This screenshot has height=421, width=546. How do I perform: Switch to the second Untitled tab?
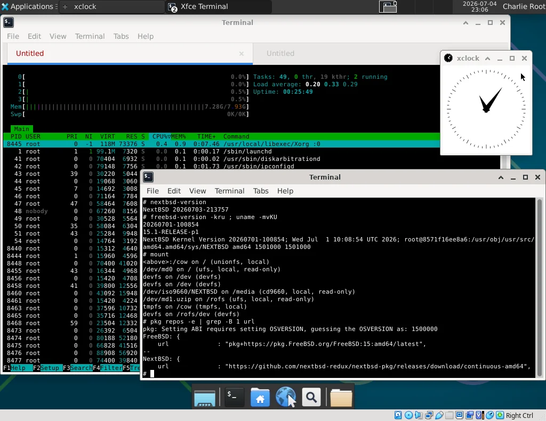[x=280, y=53]
